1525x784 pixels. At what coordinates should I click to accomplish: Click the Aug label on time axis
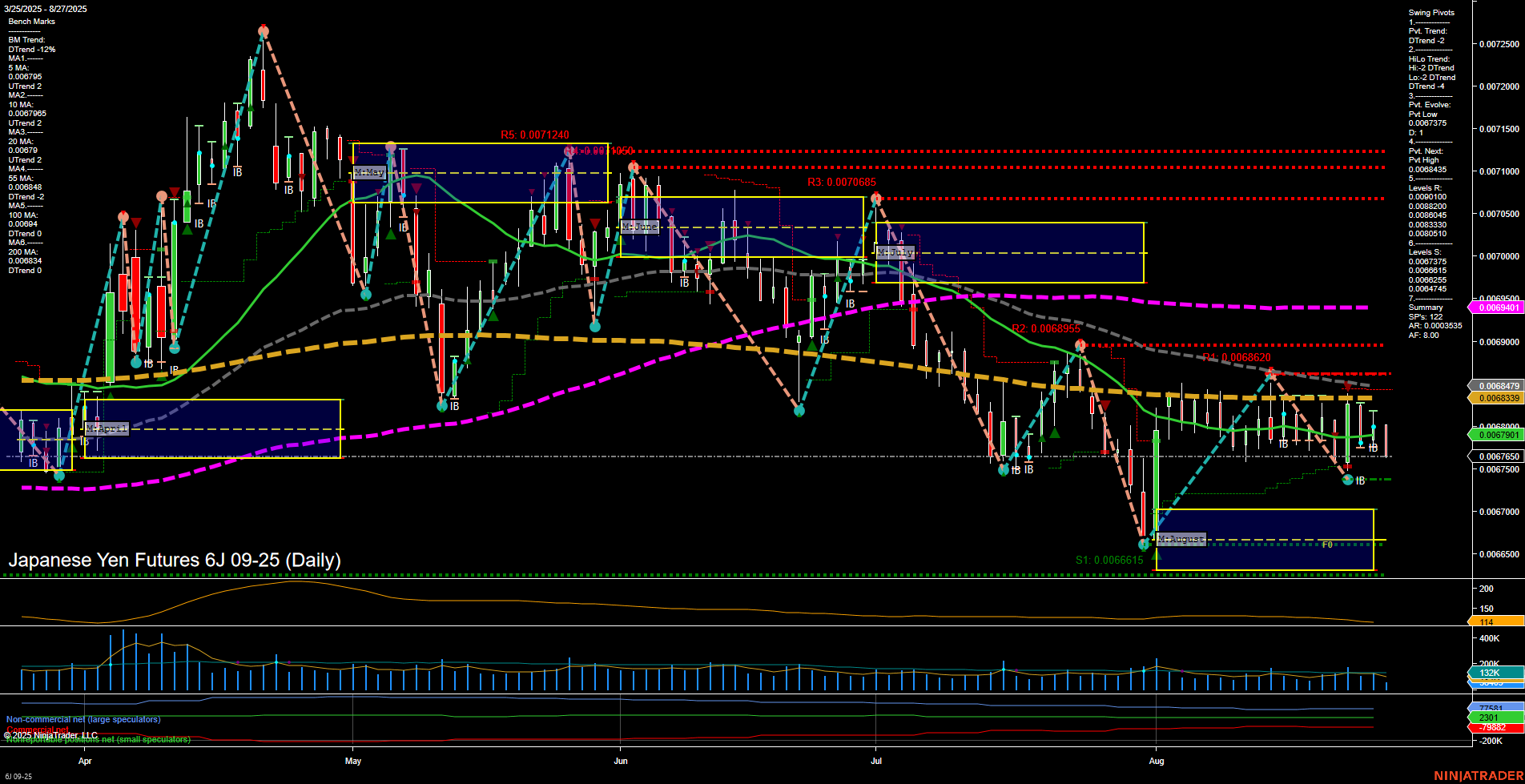coord(1157,761)
